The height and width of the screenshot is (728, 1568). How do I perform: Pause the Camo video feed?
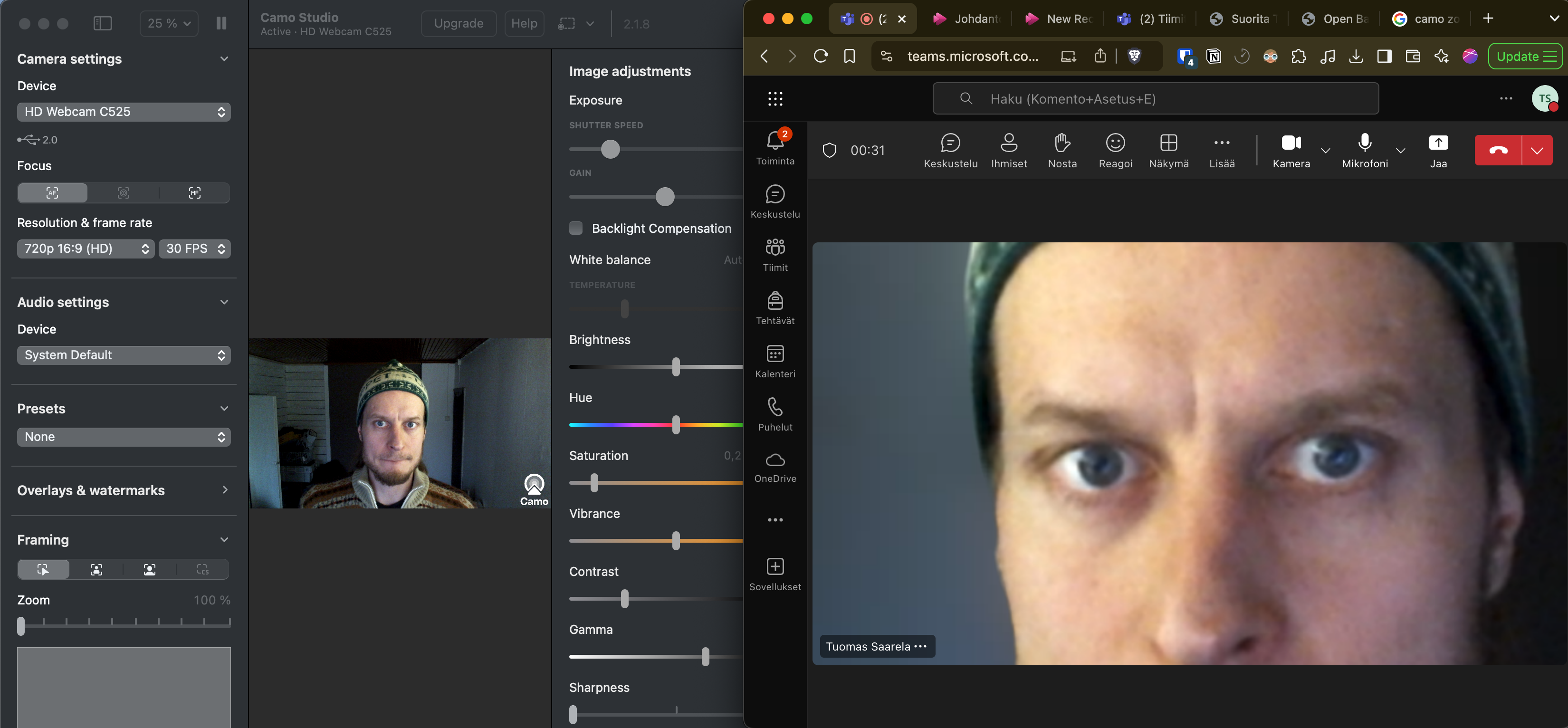point(221,23)
